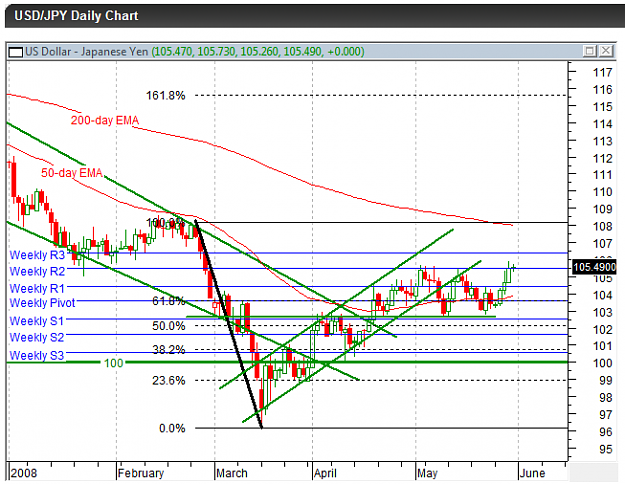Screen dimensions: 625x484
Task: Select the 38.2% Fibonacci label
Action: click(x=169, y=350)
